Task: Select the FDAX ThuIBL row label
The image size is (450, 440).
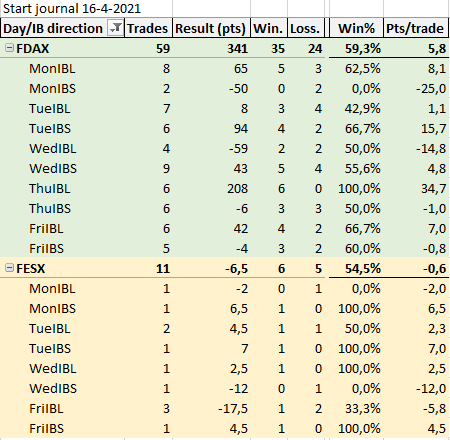Action: (x=50, y=189)
